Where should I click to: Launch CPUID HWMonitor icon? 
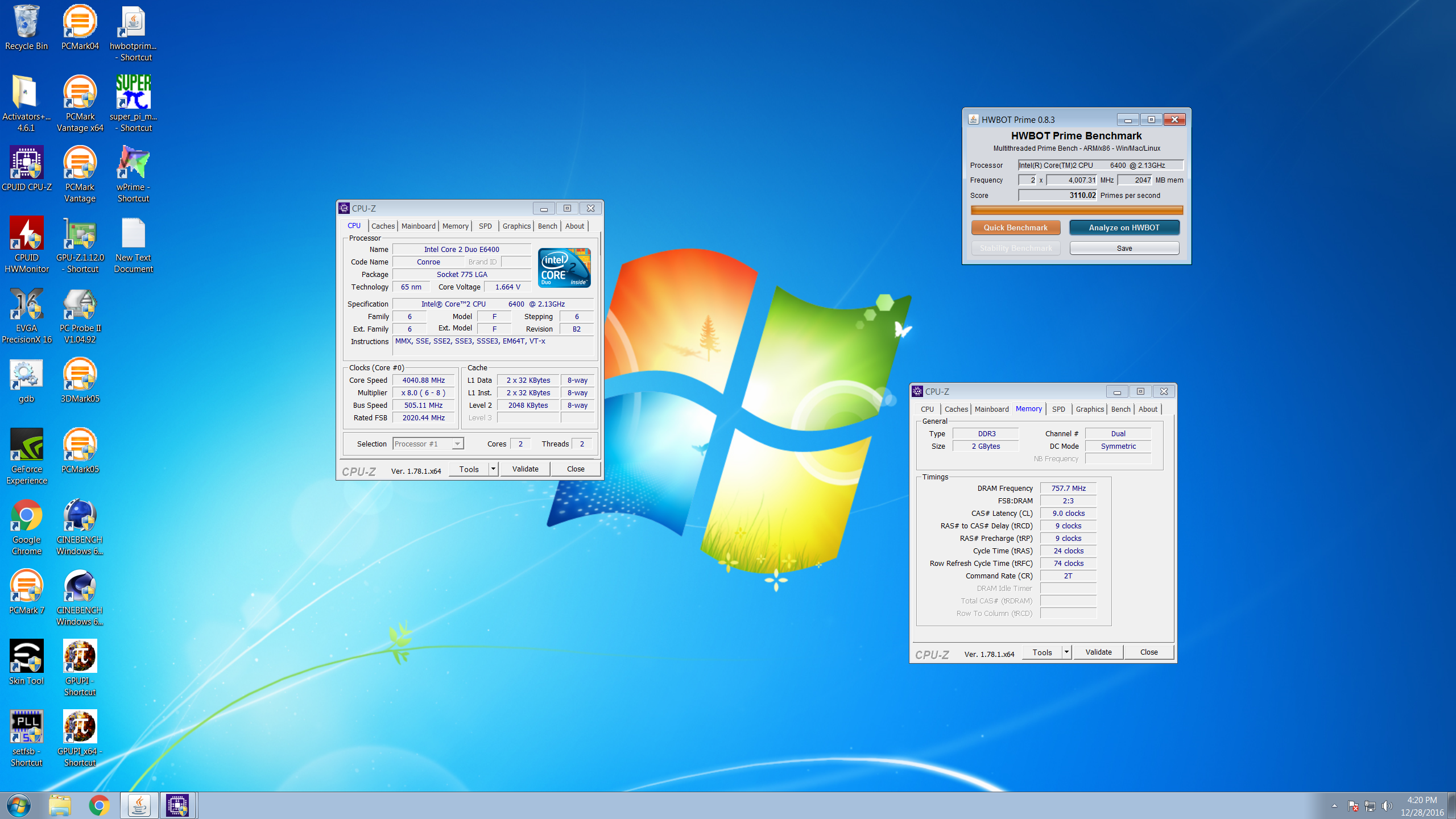pyautogui.click(x=26, y=245)
